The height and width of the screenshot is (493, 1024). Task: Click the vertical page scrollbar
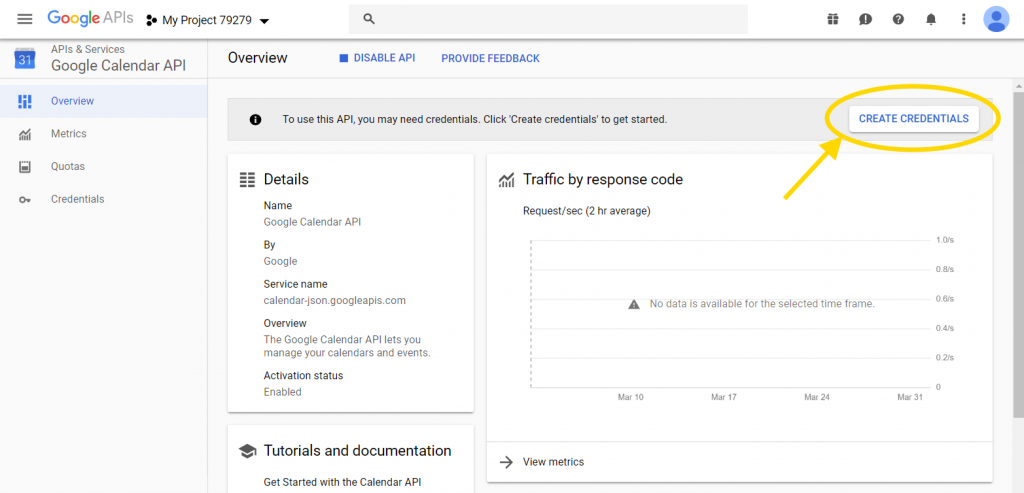(1018, 255)
